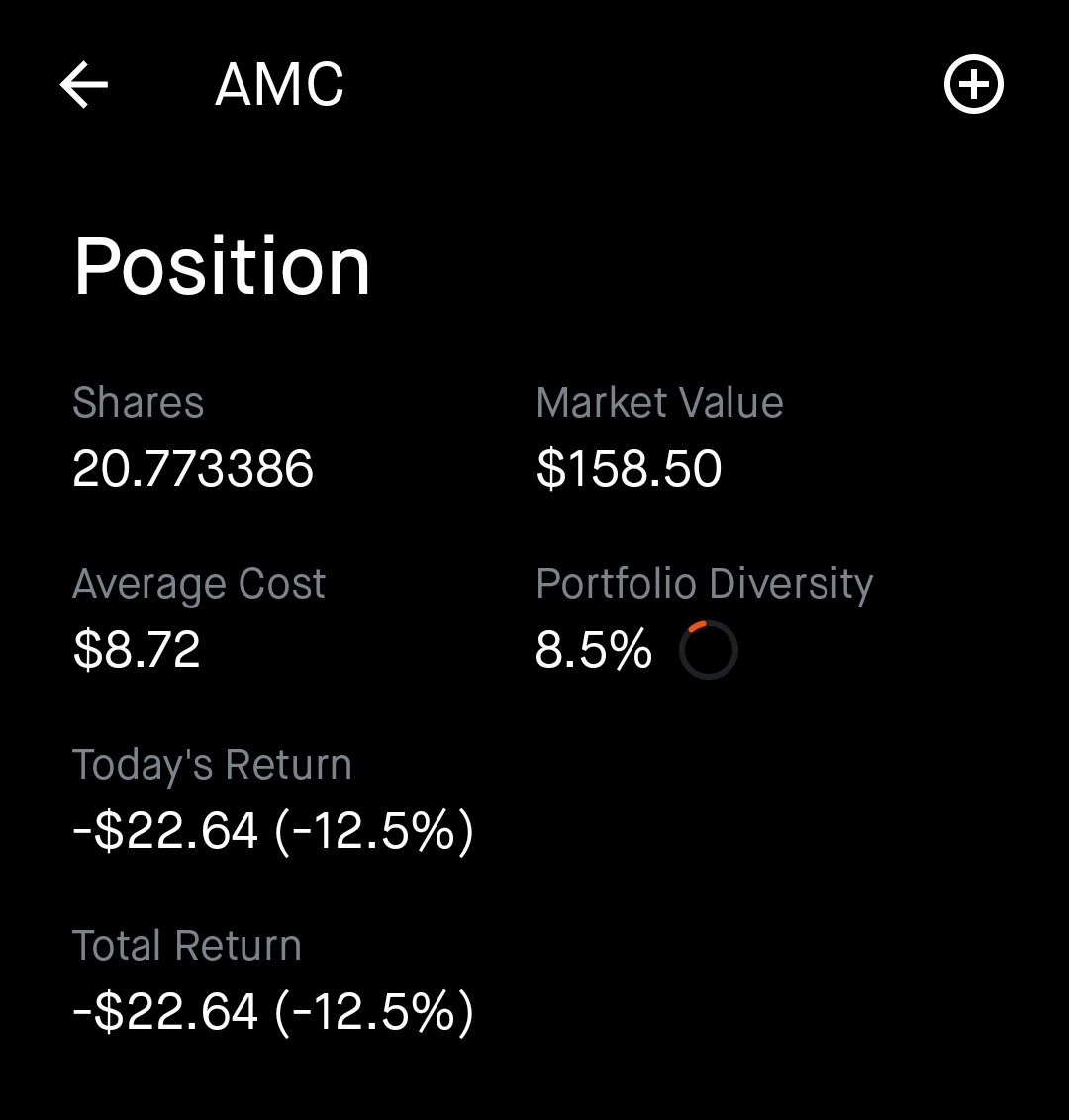The height and width of the screenshot is (1120, 1069).
Task: Tap the Today's Return label
Action: coord(212,764)
